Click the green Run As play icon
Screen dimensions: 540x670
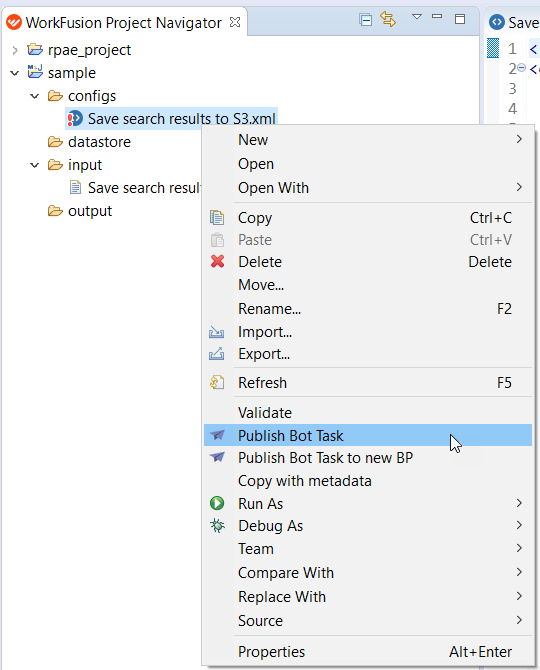217,503
